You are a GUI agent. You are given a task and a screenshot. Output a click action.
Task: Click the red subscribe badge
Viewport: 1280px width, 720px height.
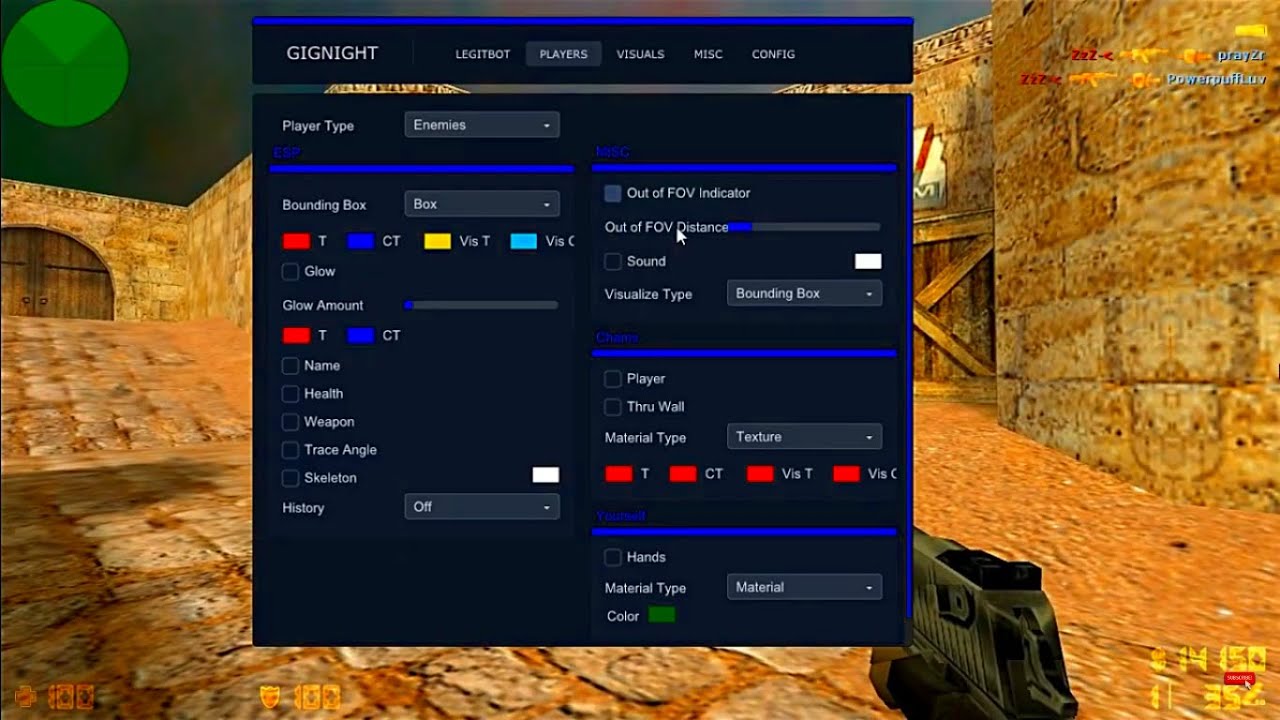[x=1239, y=678]
